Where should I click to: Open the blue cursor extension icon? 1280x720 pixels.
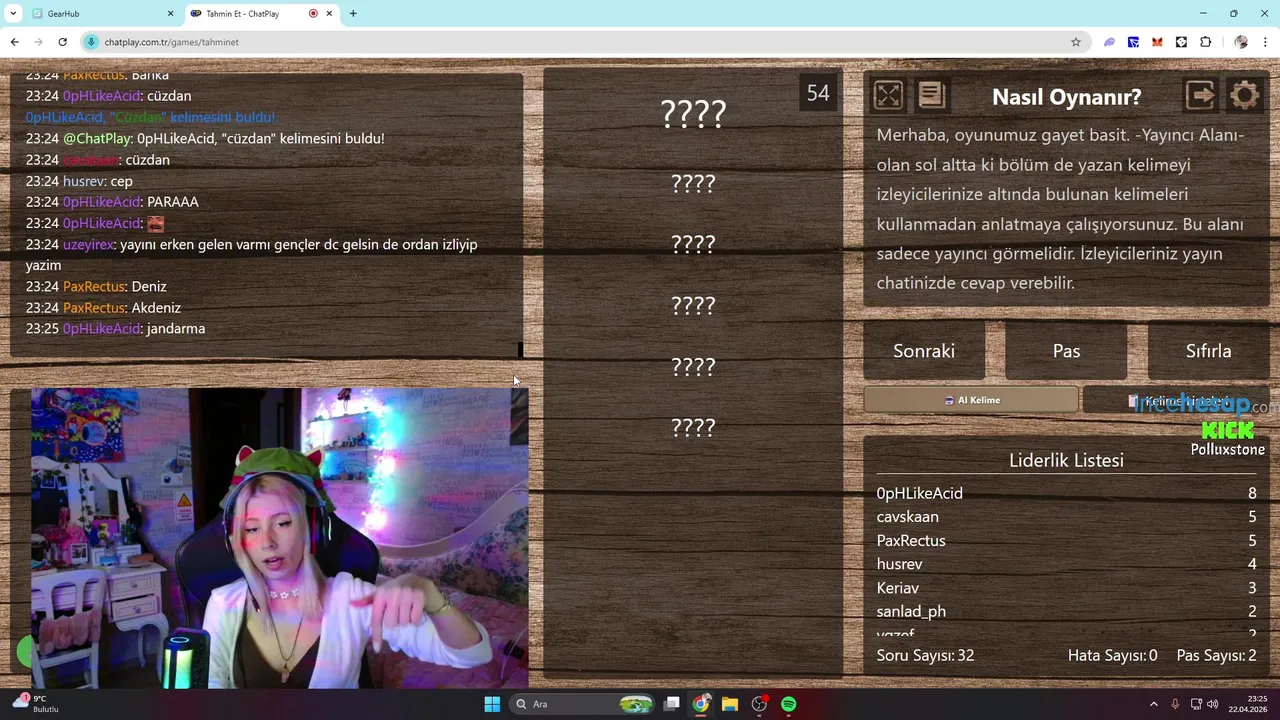[1133, 42]
